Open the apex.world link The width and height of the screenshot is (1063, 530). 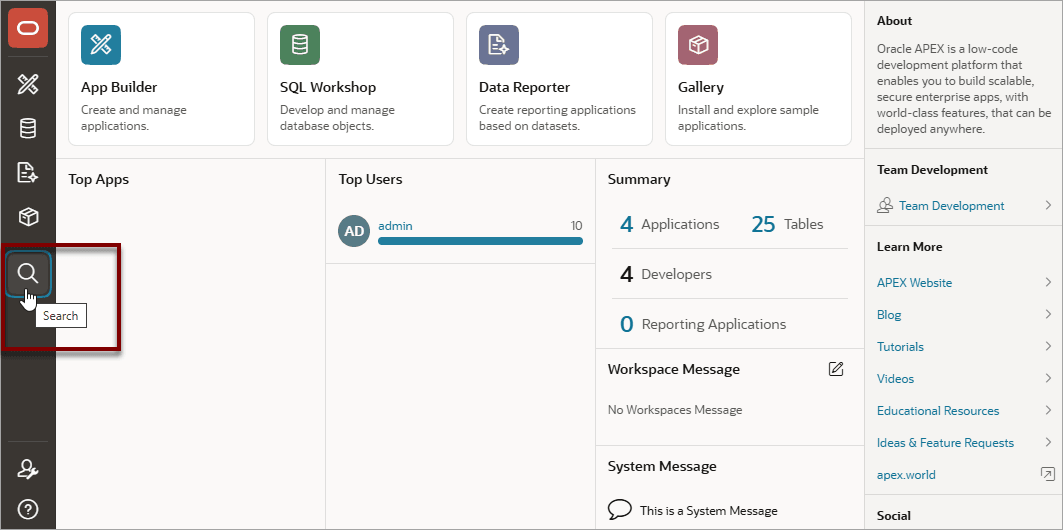tap(906, 474)
